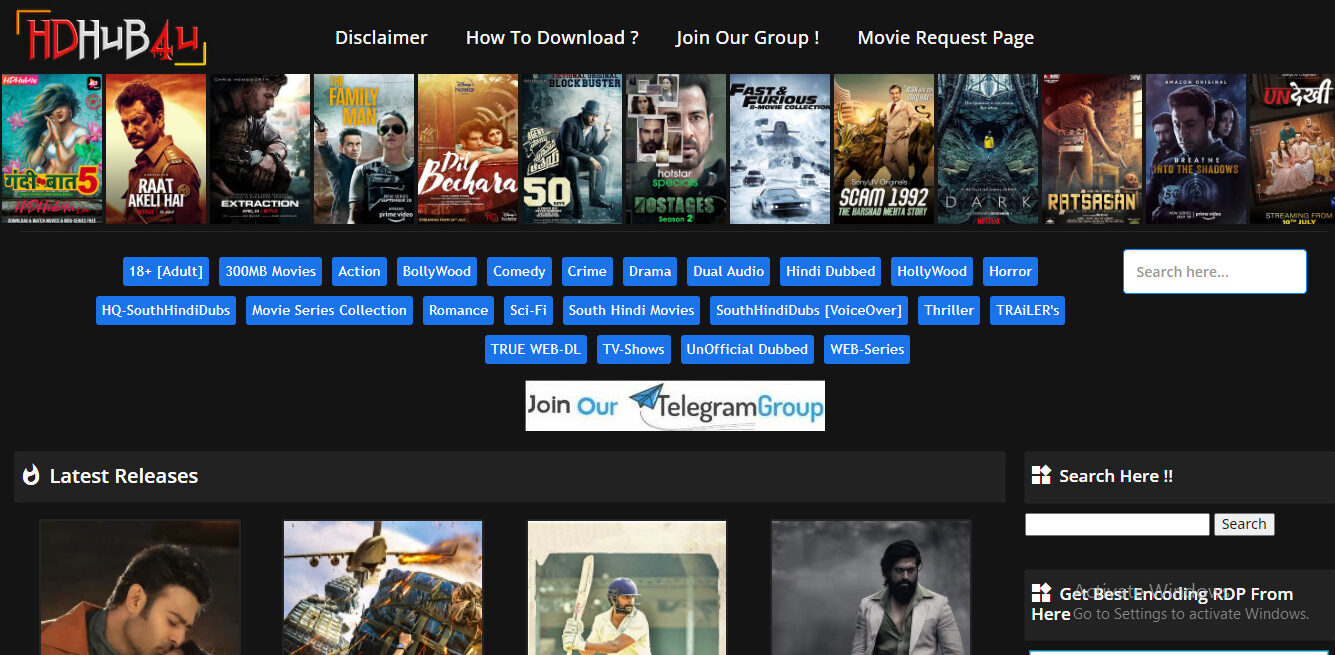
Task: Go to Movie Request Page
Action: [946, 38]
